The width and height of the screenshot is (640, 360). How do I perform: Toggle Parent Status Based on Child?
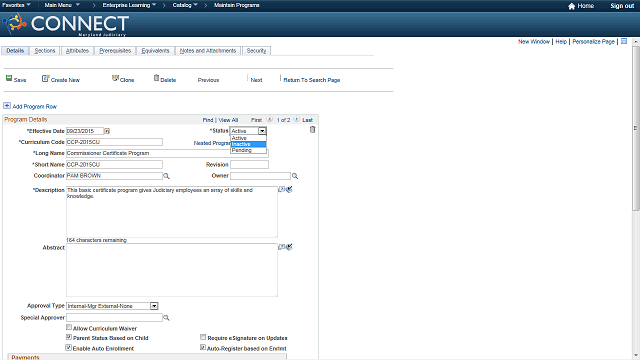69,337
